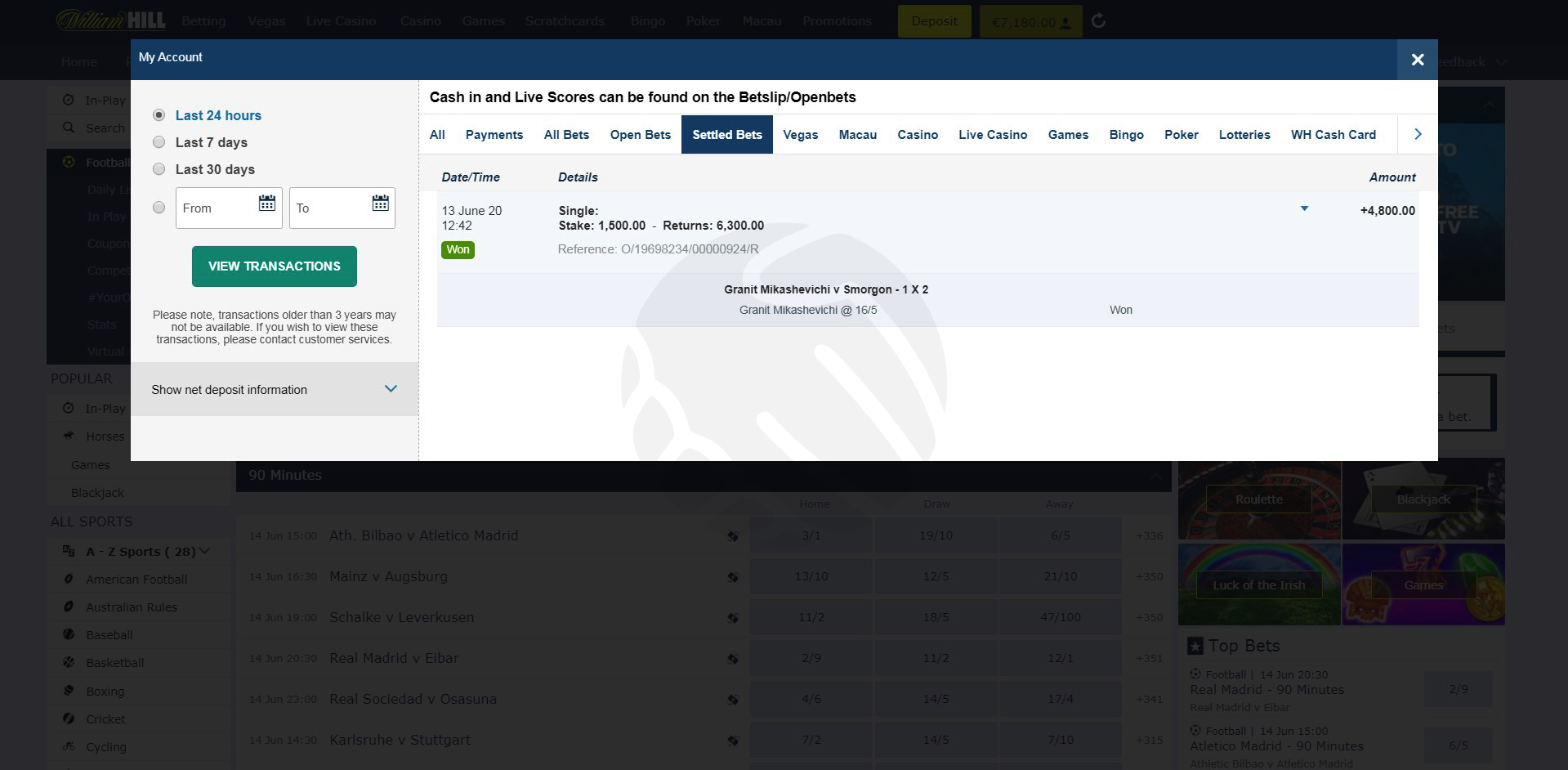Click the Australian Rules sport icon

(x=69, y=607)
